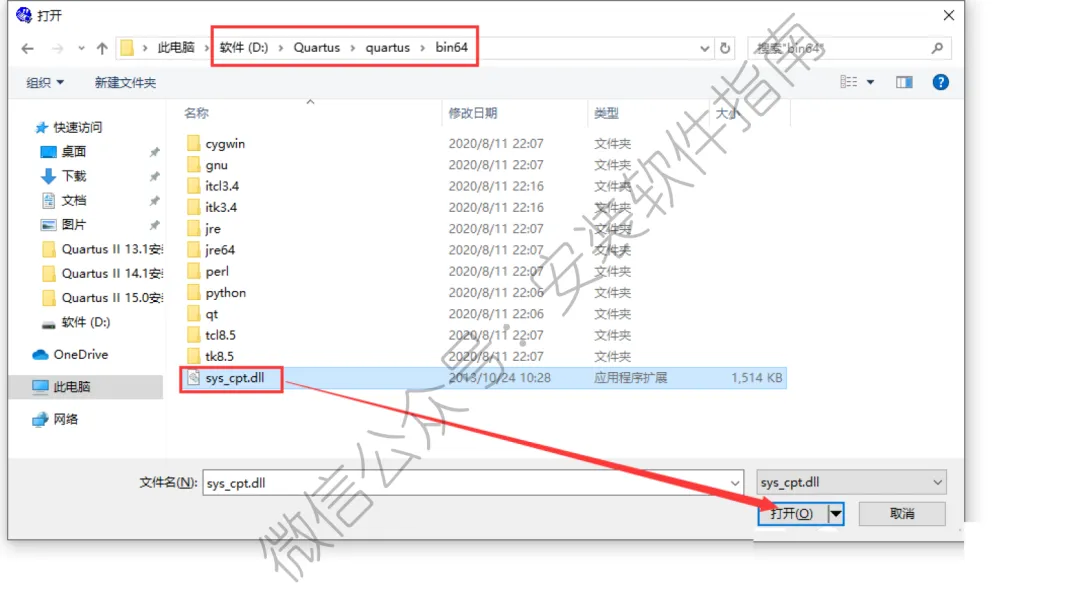Click the 取消 button

[902, 514]
